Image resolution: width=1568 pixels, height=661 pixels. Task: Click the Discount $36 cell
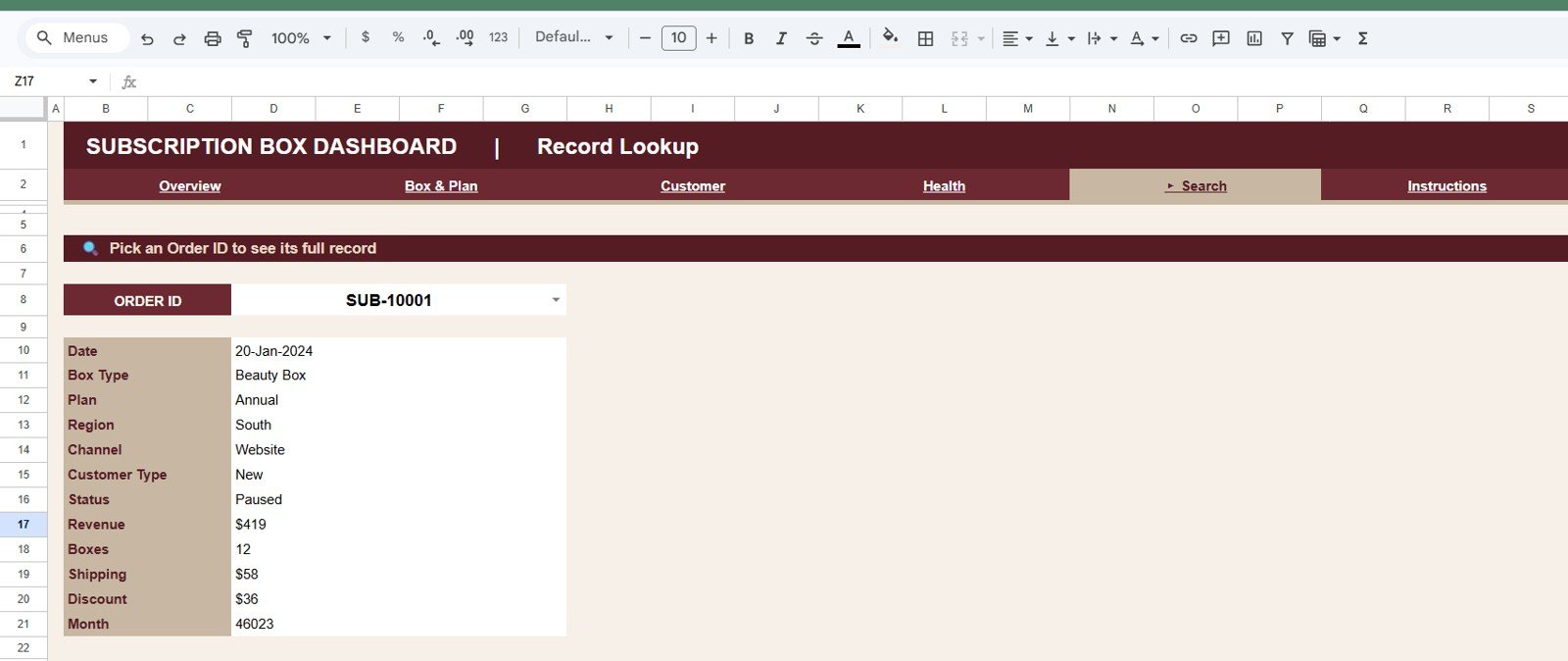pos(399,599)
